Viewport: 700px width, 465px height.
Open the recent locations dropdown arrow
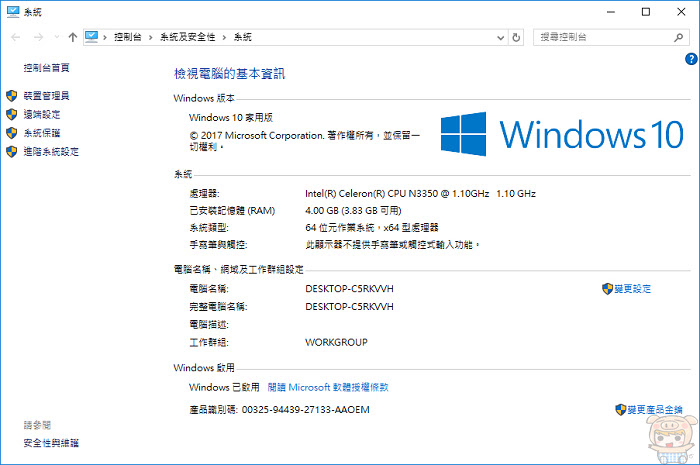tap(57, 37)
